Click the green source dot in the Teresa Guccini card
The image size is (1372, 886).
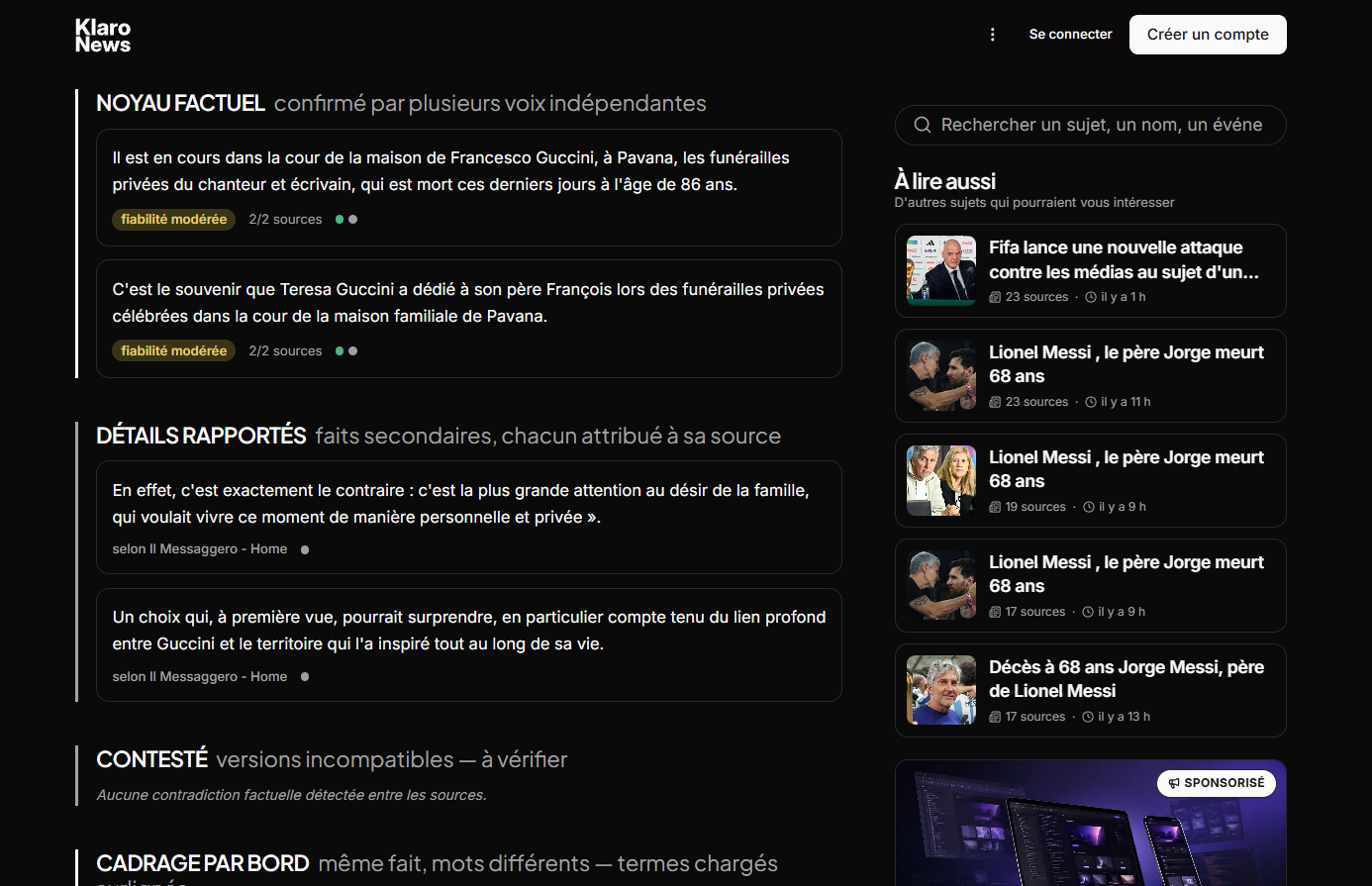pyautogui.click(x=340, y=351)
